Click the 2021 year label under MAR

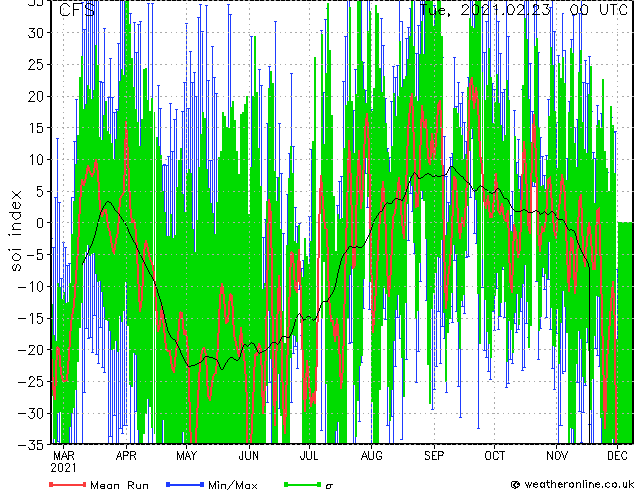pyautogui.click(x=63, y=468)
